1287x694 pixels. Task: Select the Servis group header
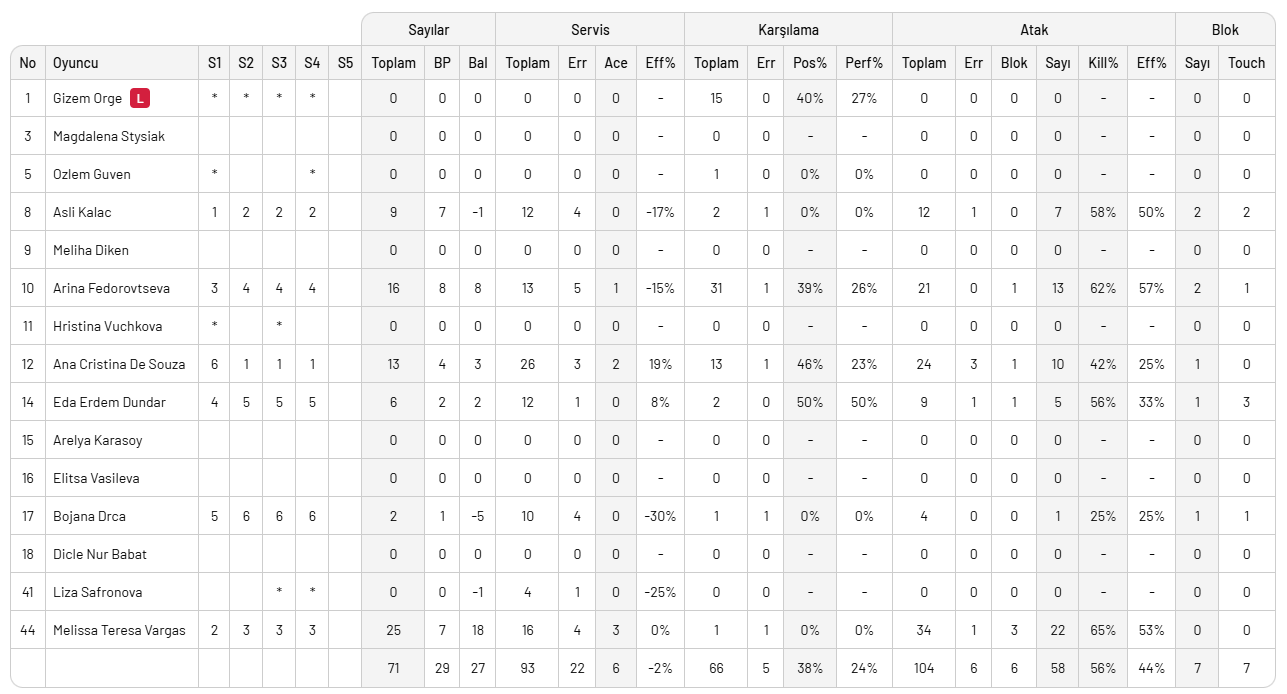(x=590, y=30)
